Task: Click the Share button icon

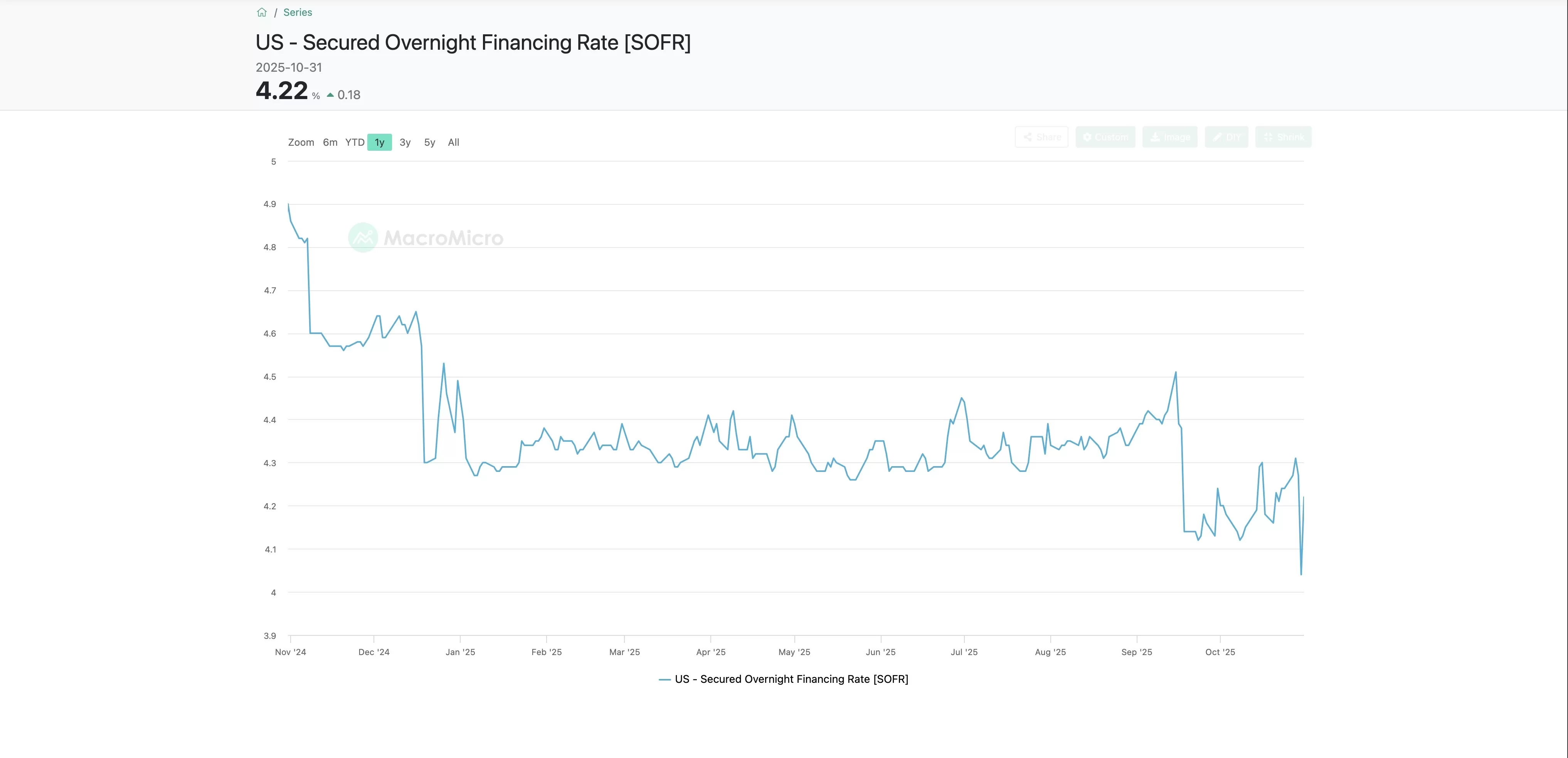Action: coord(1028,137)
